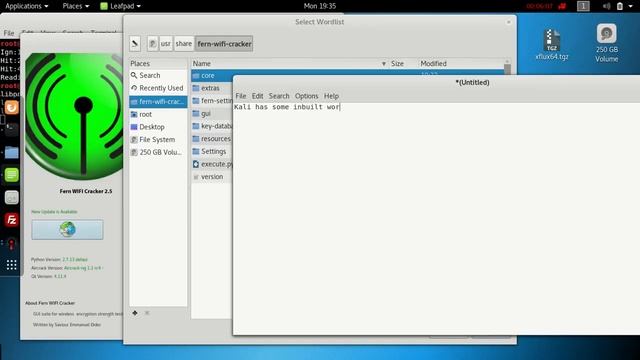
Task: Select the extras folder row
Action: 212,88
